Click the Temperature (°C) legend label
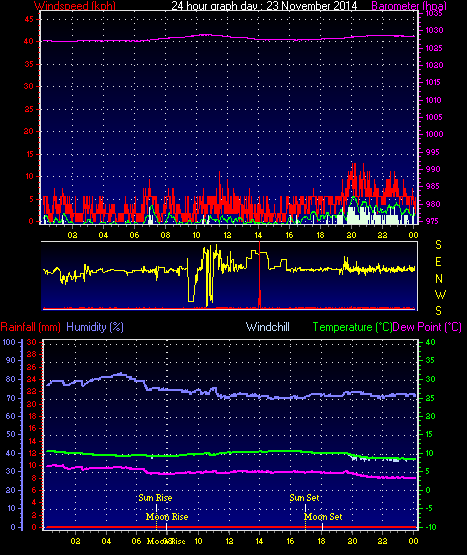The height and width of the screenshot is (555, 467). tap(352, 327)
